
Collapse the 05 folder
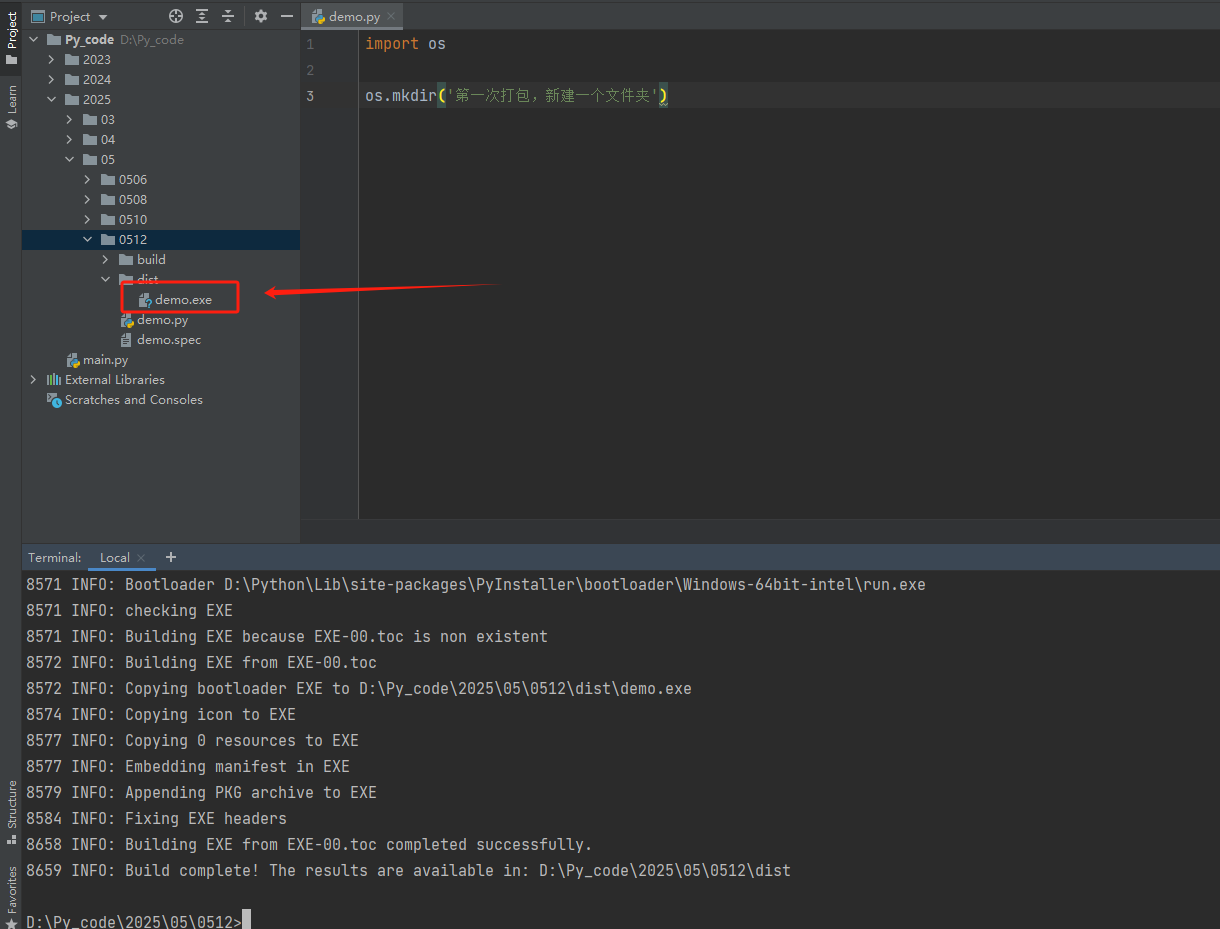(x=69, y=160)
